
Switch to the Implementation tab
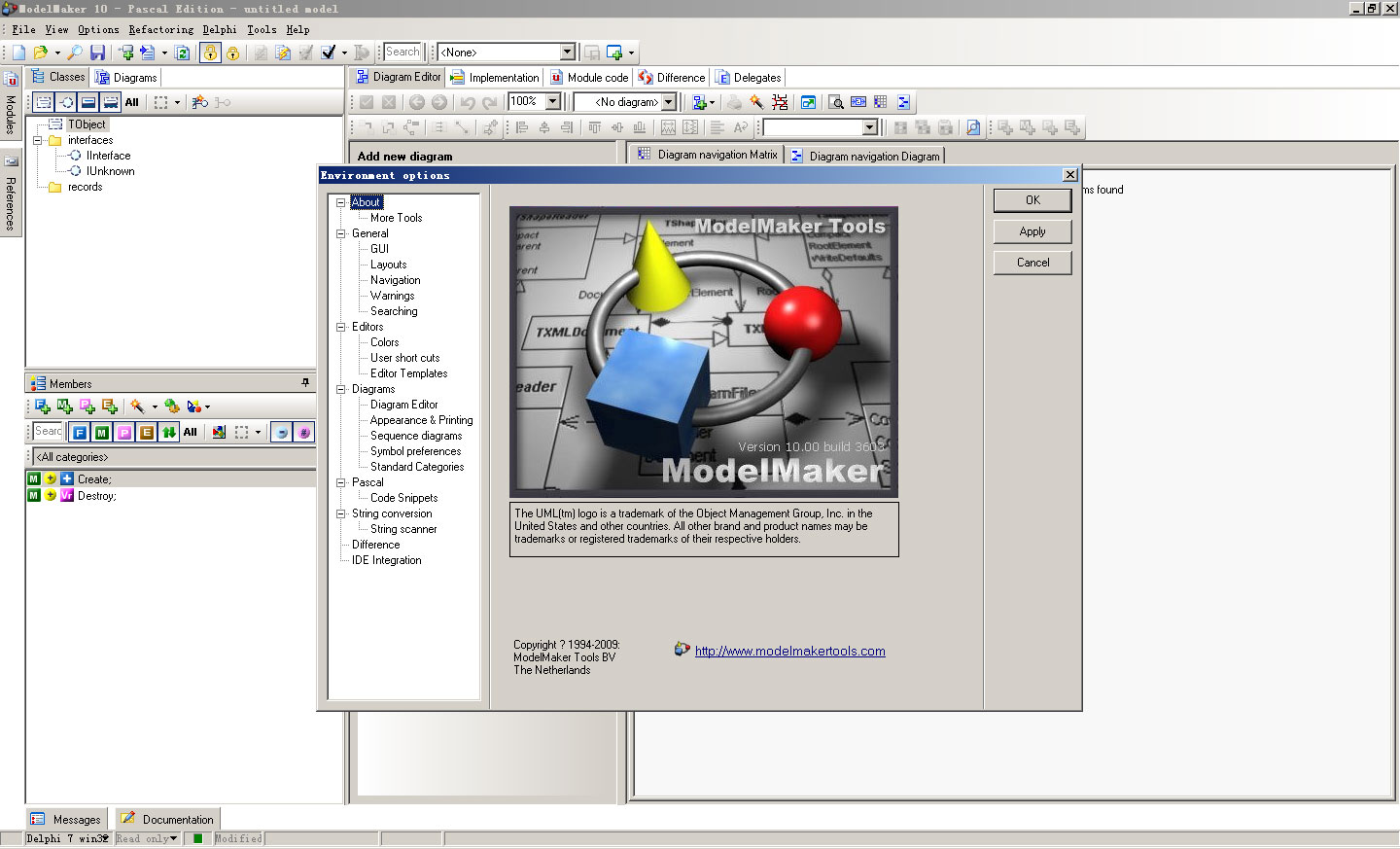(x=495, y=78)
